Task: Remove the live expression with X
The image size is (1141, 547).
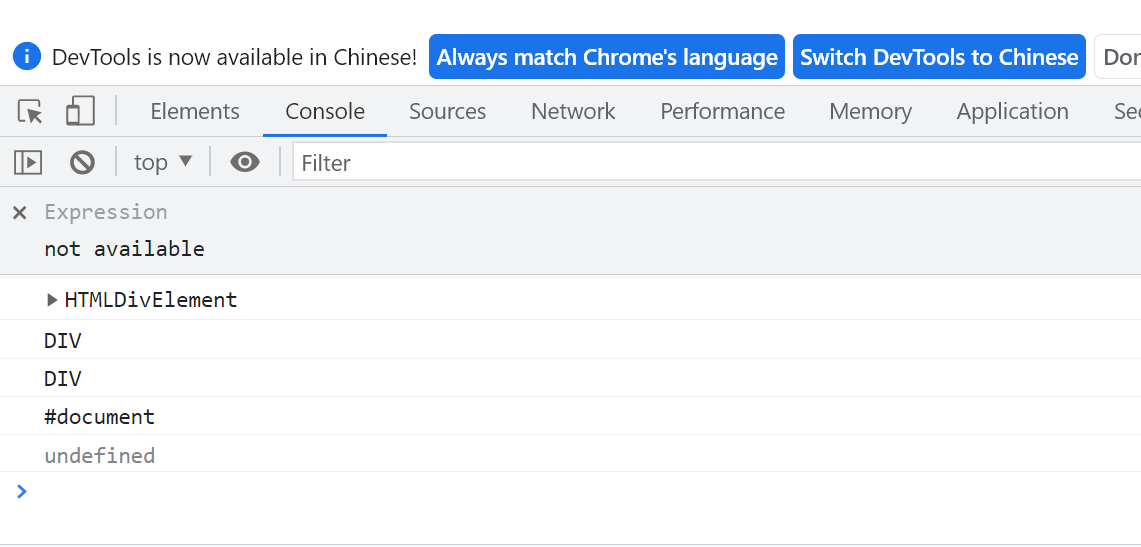Action: (x=20, y=212)
